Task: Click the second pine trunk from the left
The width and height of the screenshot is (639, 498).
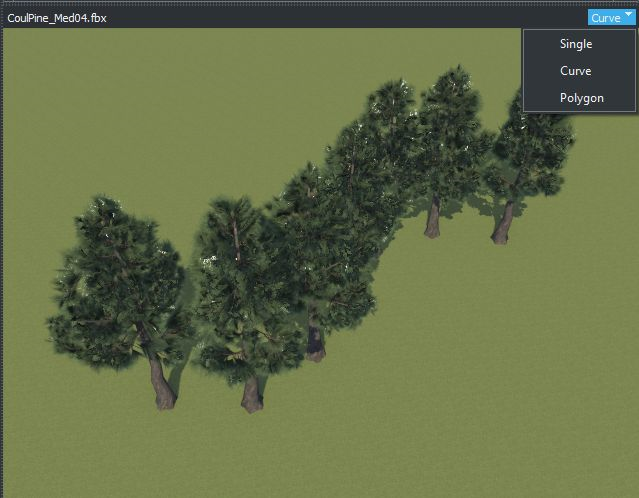Action: point(251,390)
